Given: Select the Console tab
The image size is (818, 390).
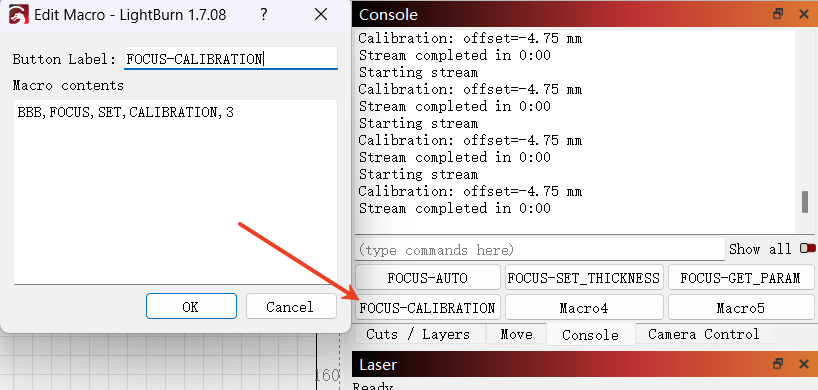Looking at the screenshot, I should click(x=591, y=334).
